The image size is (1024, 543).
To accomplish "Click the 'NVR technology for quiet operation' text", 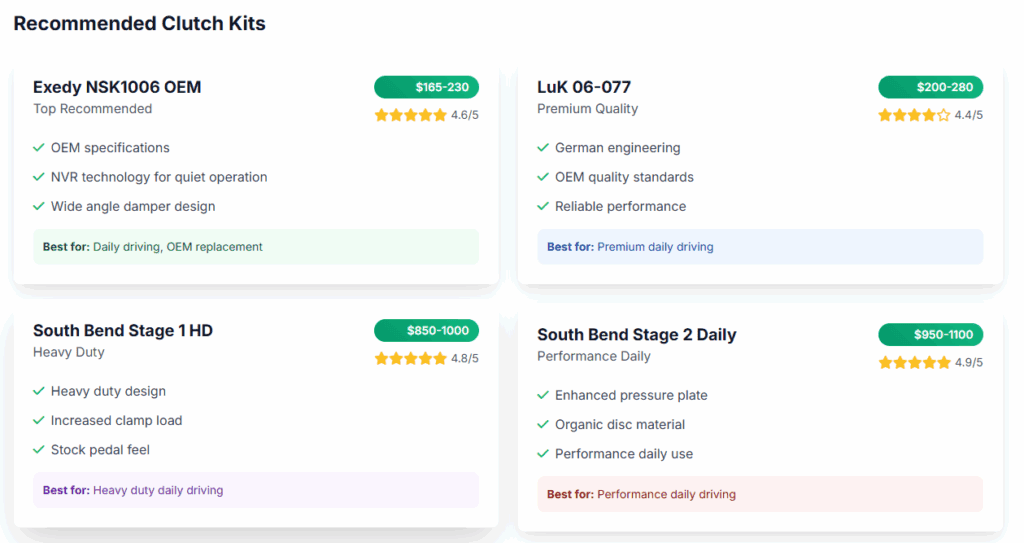I will pyautogui.click(x=159, y=177).
